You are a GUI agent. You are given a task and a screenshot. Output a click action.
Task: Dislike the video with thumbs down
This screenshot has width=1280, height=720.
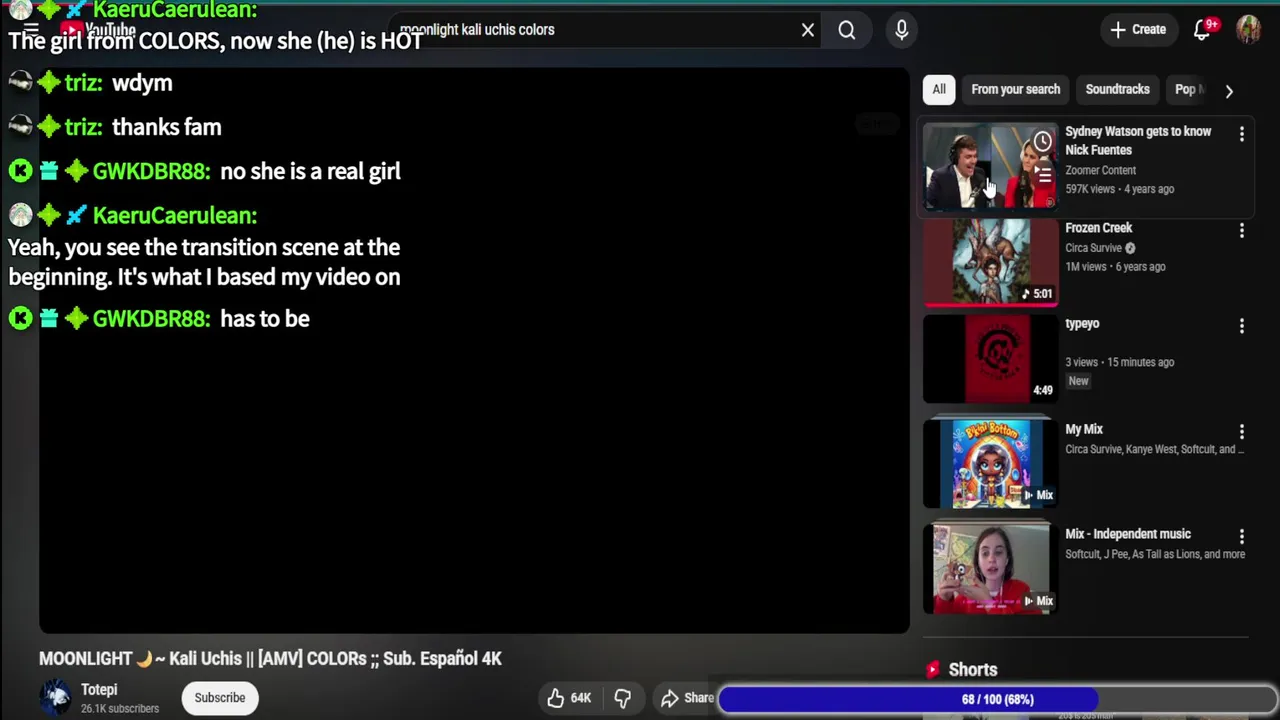[x=622, y=698]
